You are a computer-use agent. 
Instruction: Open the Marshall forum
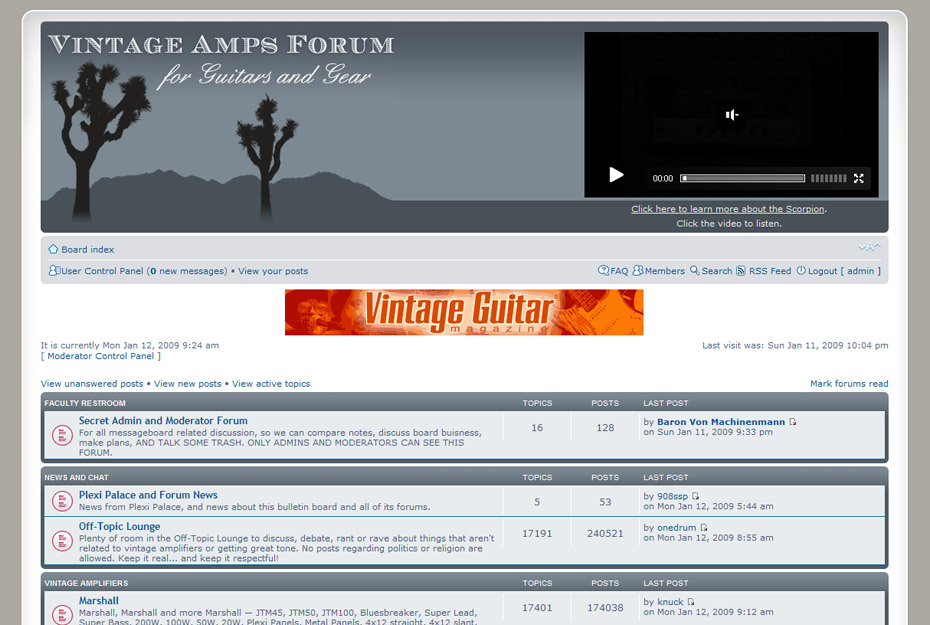click(98, 601)
